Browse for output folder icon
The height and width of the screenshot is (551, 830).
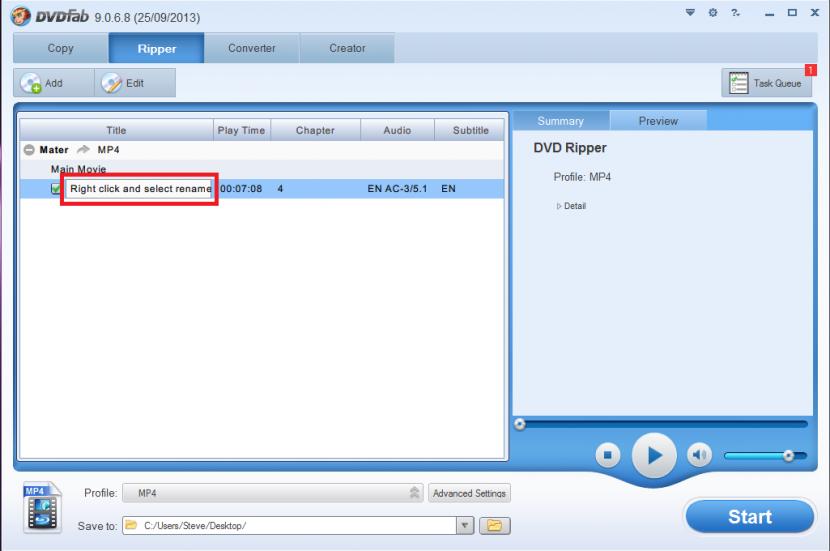coord(494,526)
